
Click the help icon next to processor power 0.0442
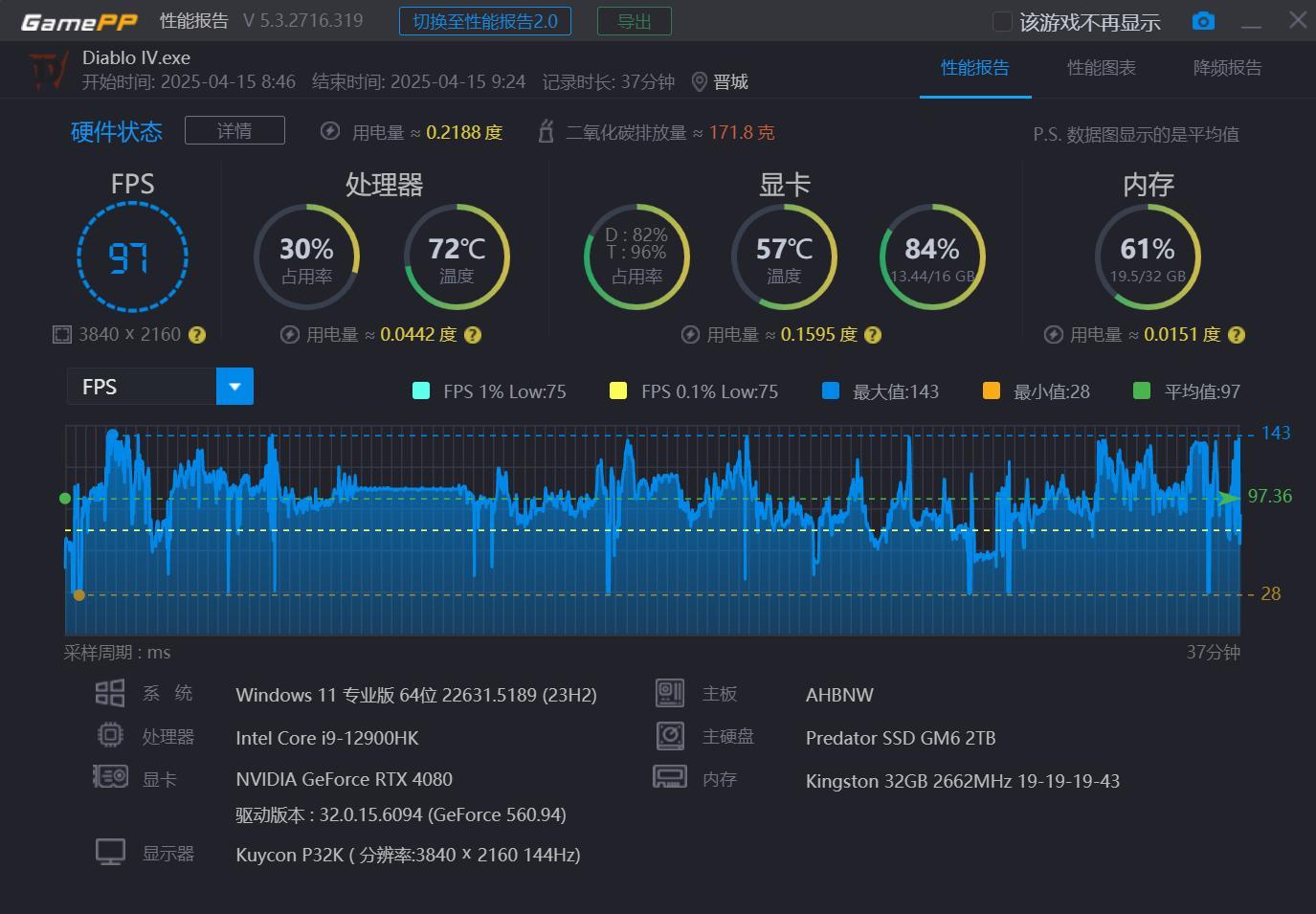tap(473, 335)
